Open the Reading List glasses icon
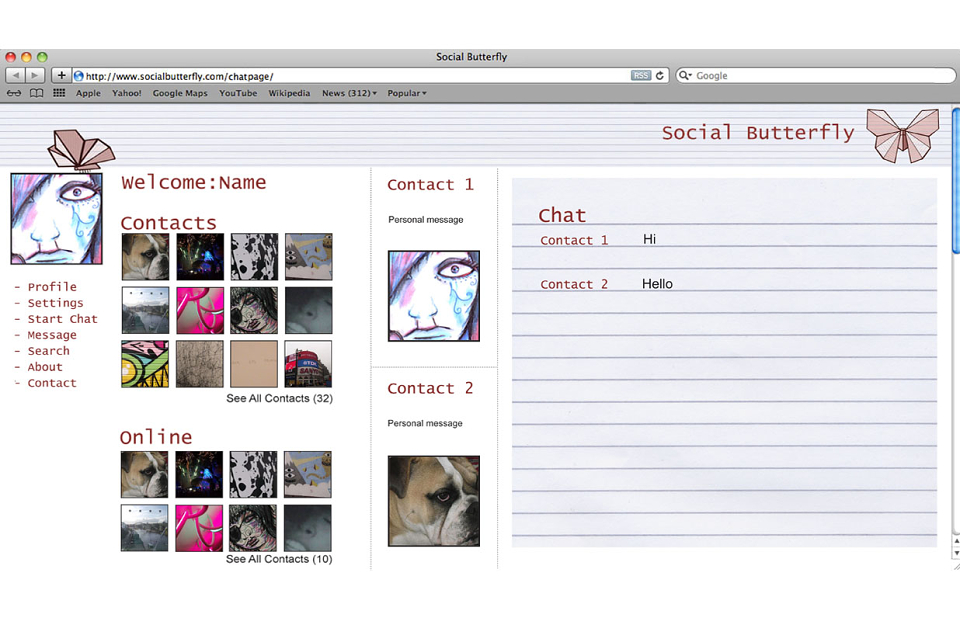Viewport: 960px width, 618px height. tap(14, 93)
